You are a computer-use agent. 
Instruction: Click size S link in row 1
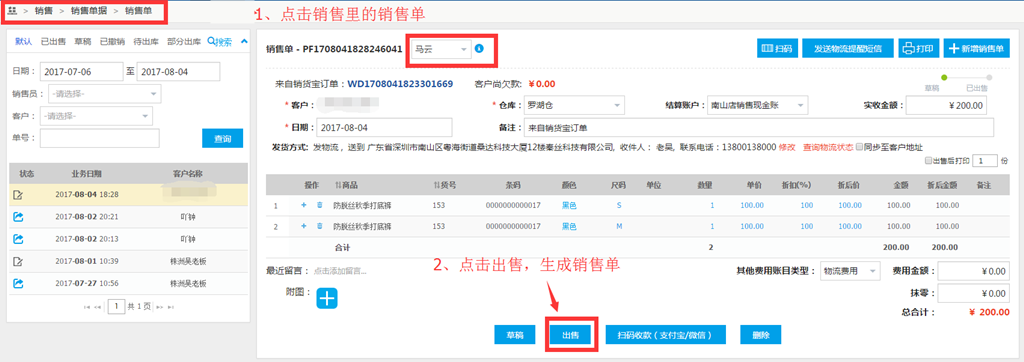point(619,206)
